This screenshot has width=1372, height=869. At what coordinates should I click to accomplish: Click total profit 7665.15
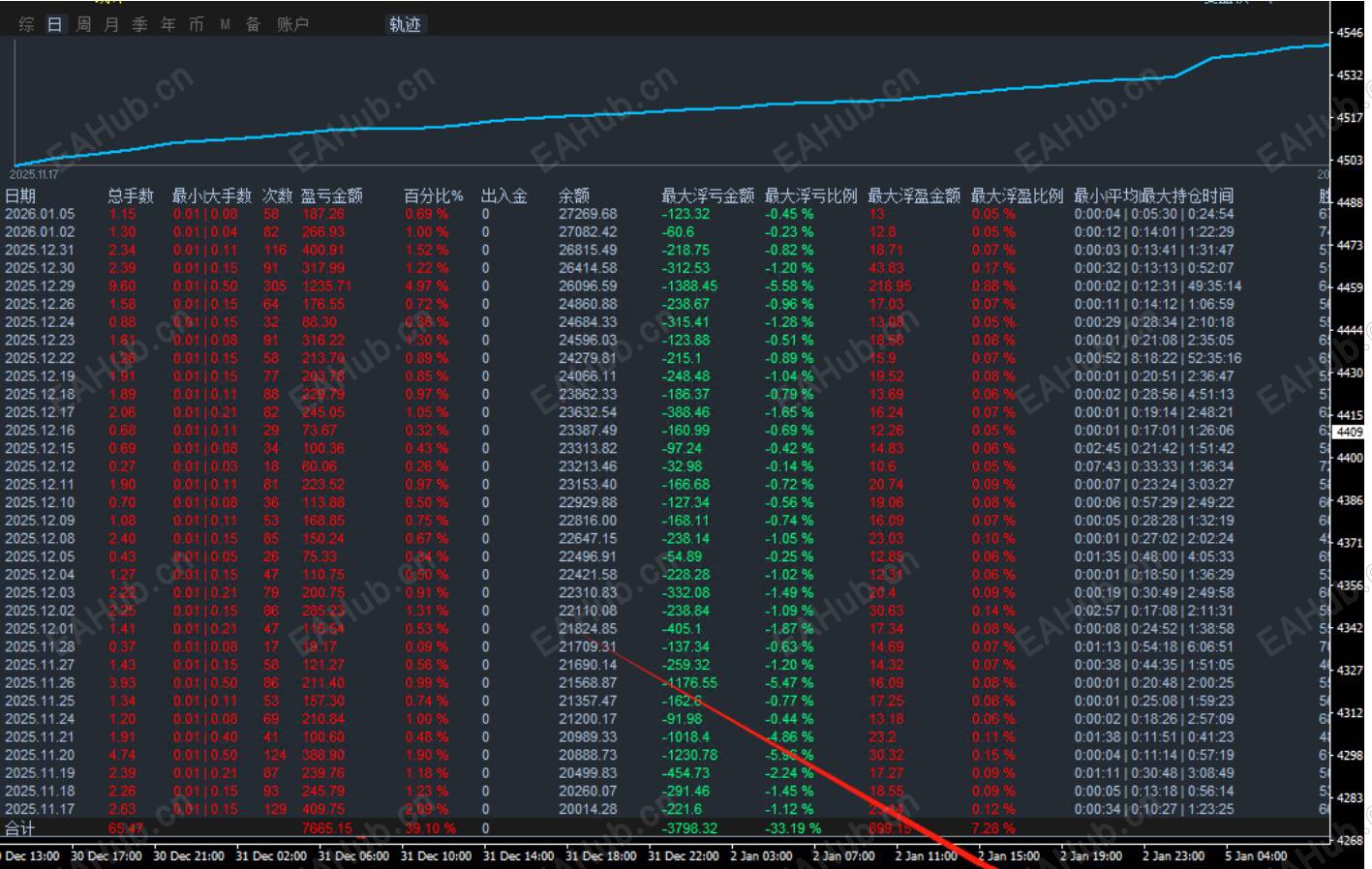(327, 828)
